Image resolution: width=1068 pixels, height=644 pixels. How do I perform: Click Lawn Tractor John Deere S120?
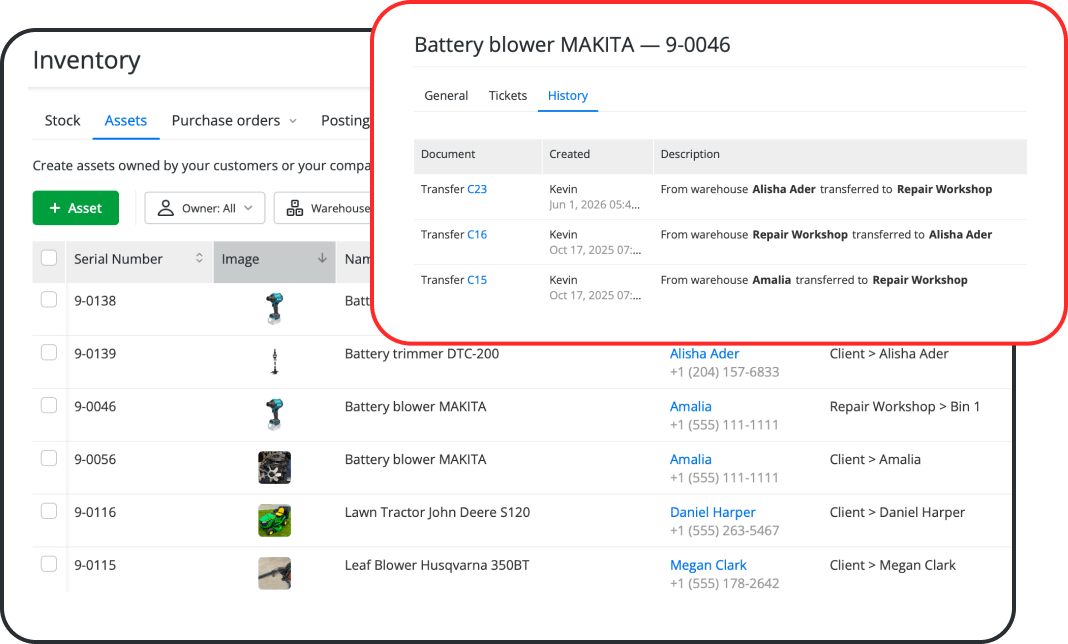(437, 512)
